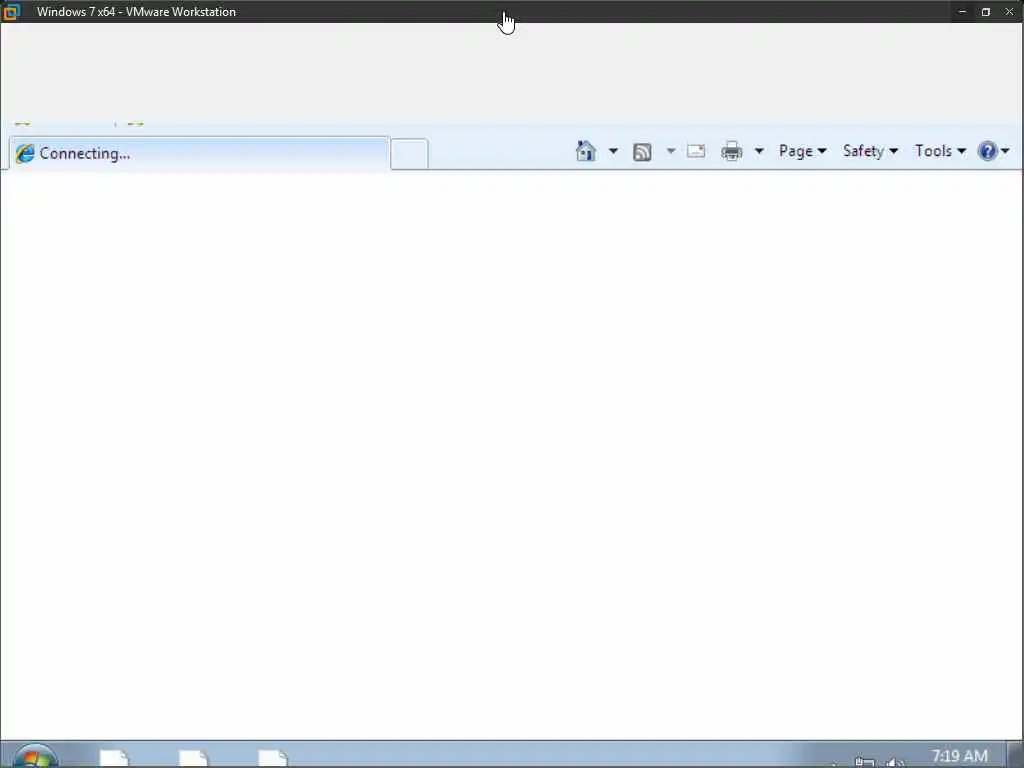
Task: Open the Page menu
Action: coord(803,152)
